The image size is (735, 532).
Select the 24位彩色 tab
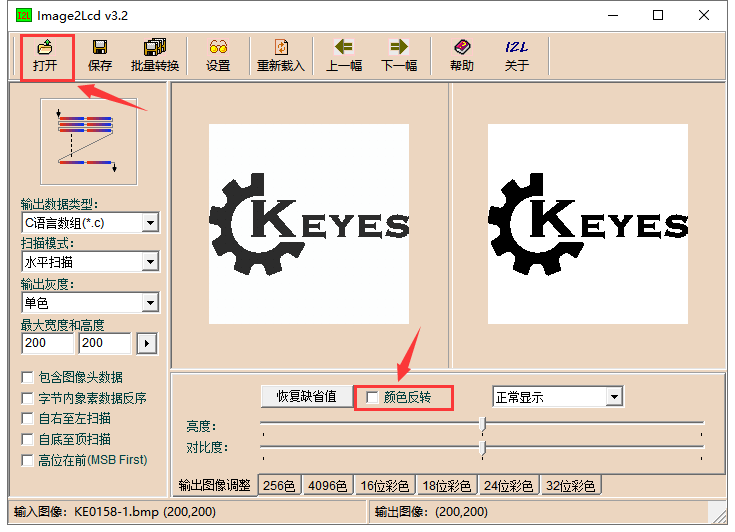(x=508, y=486)
